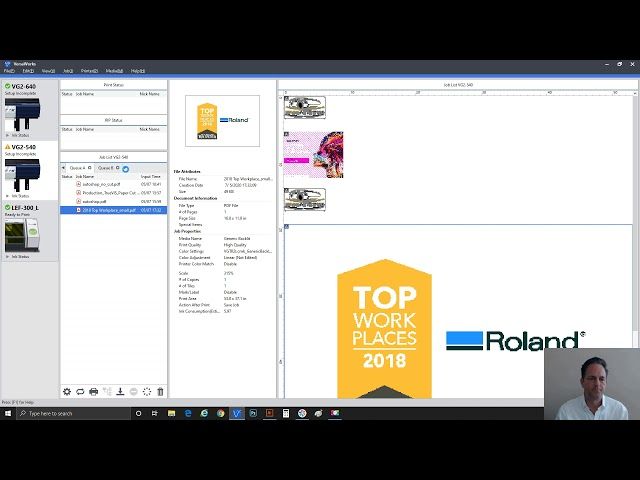Switch to Queue B tab
This screenshot has width=640, height=480.
[x=104, y=168]
